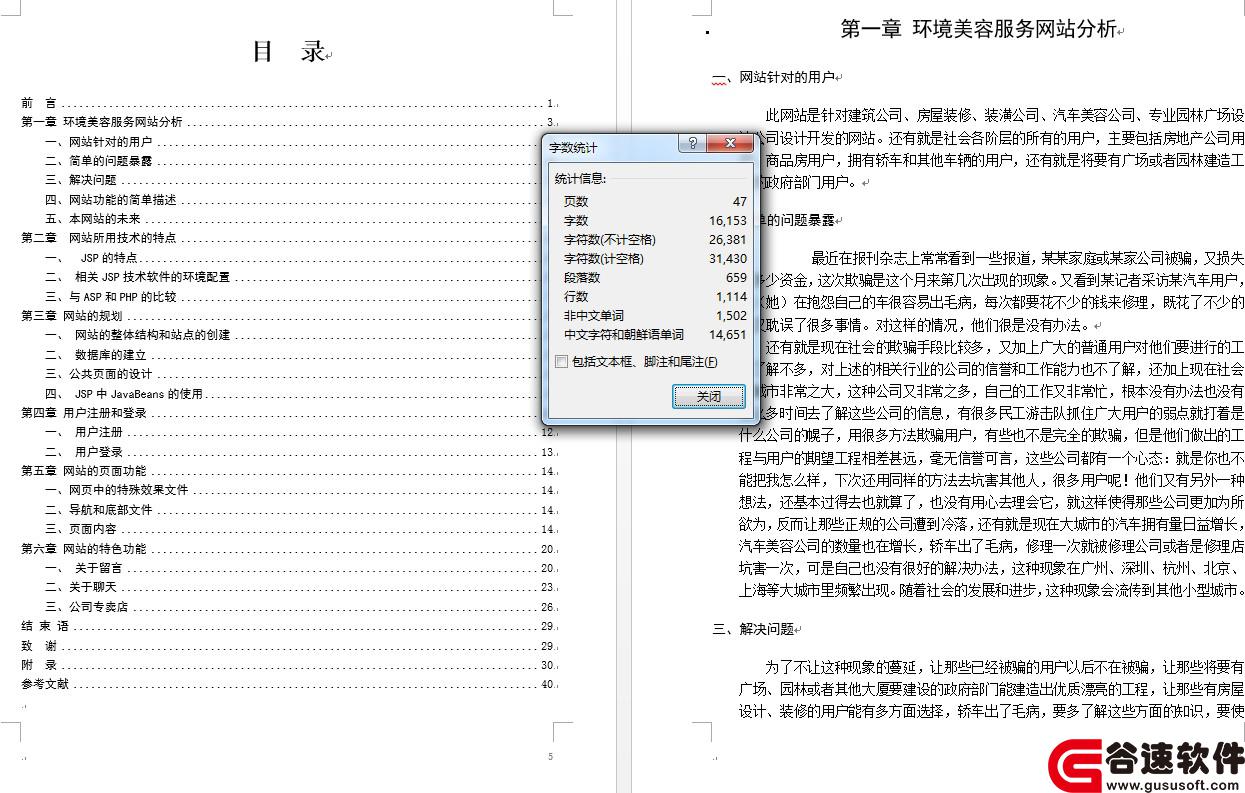Image resolution: width=1245 pixels, height=793 pixels.
Task: Click the 一、用户注册 contents entry
Action: (299, 432)
